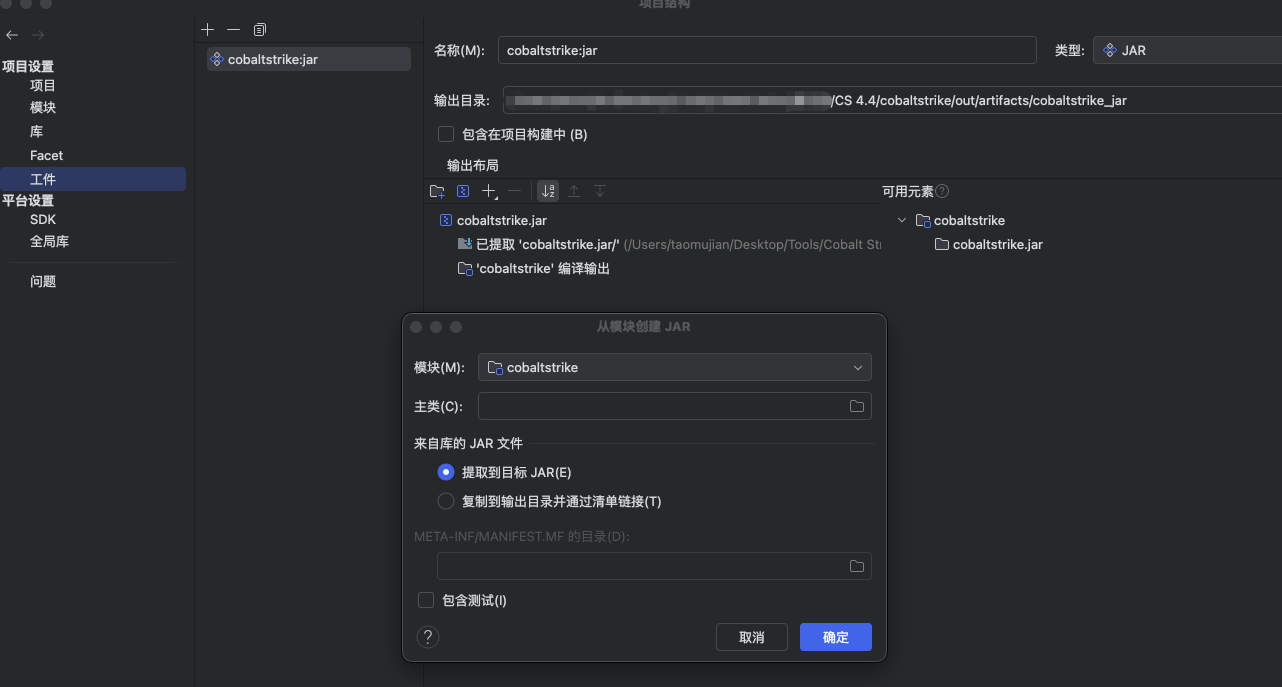Click the help question mark in dialog

coord(428,637)
